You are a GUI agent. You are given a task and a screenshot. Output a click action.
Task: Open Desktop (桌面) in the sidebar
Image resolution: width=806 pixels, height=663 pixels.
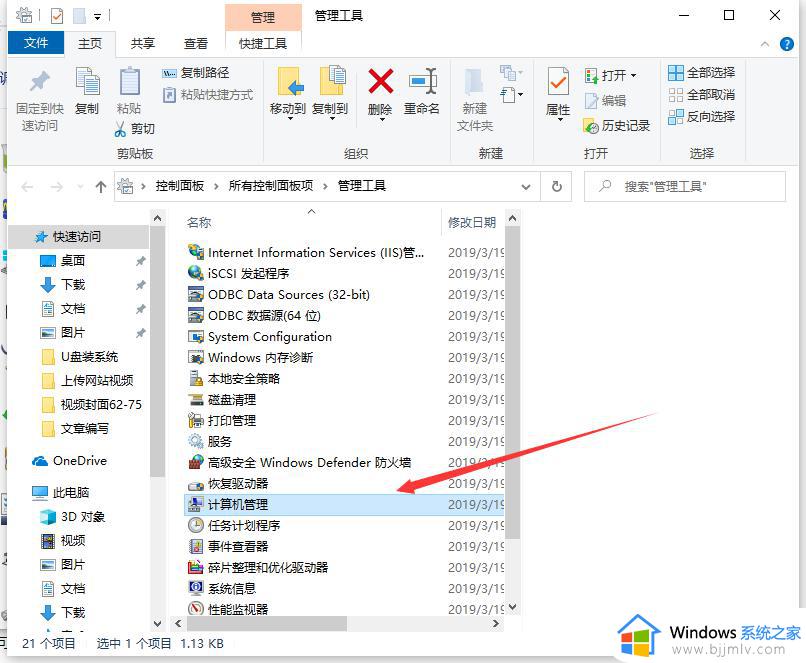pyautogui.click(x=72, y=261)
